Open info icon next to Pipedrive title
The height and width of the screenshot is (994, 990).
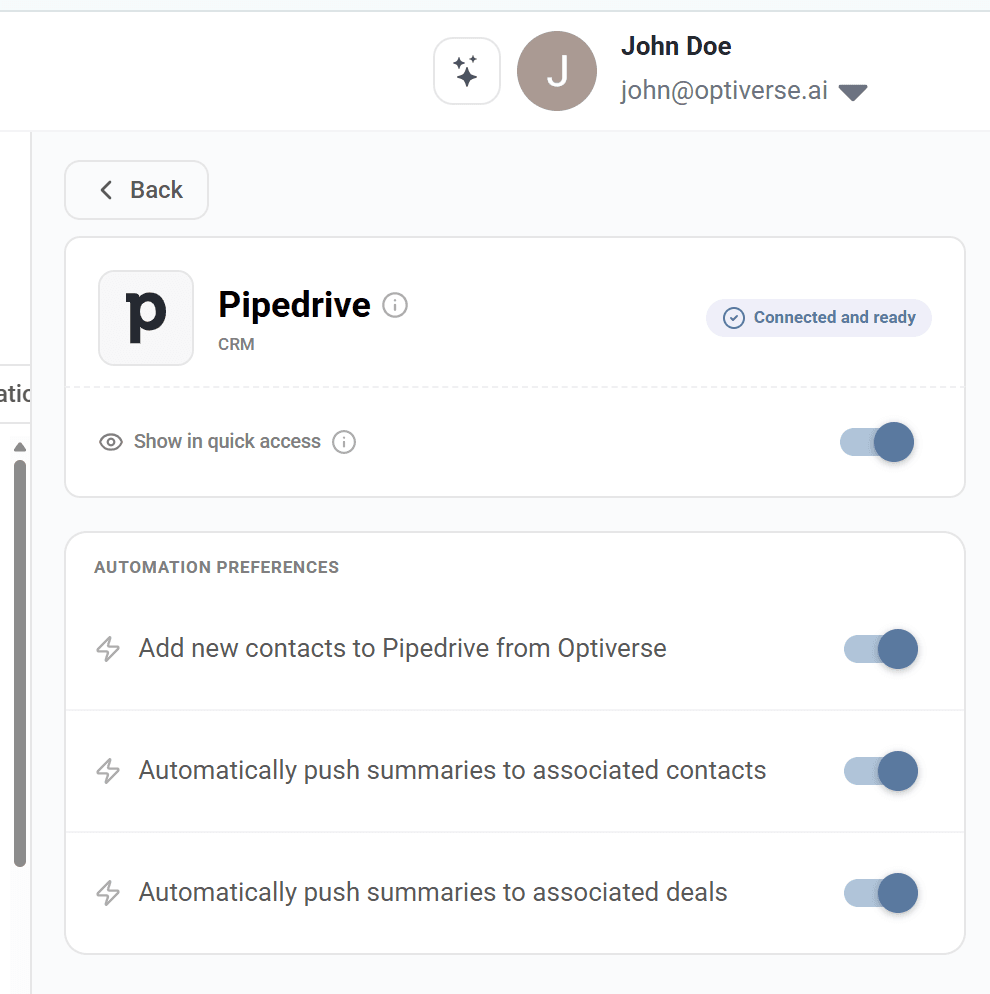click(395, 305)
